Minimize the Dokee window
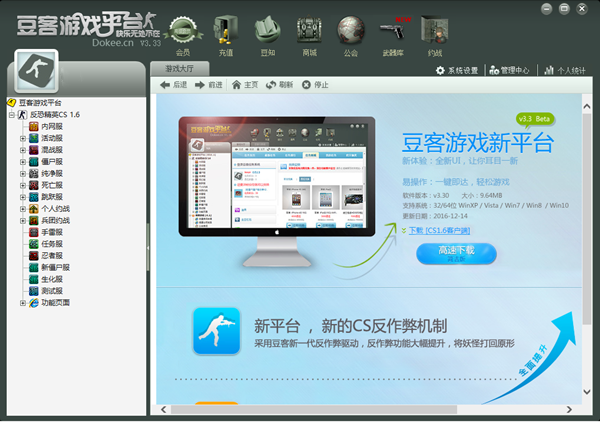 (x=546, y=8)
